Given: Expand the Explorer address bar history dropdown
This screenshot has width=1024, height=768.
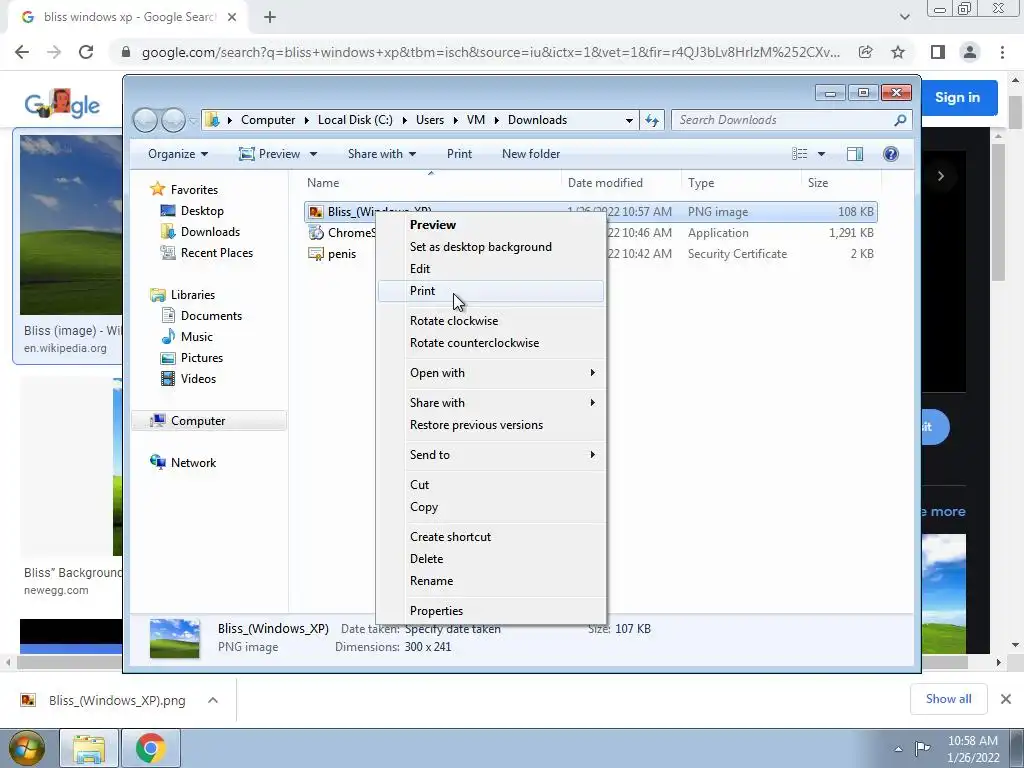Looking at the screenshot, I should pos(629,120).
